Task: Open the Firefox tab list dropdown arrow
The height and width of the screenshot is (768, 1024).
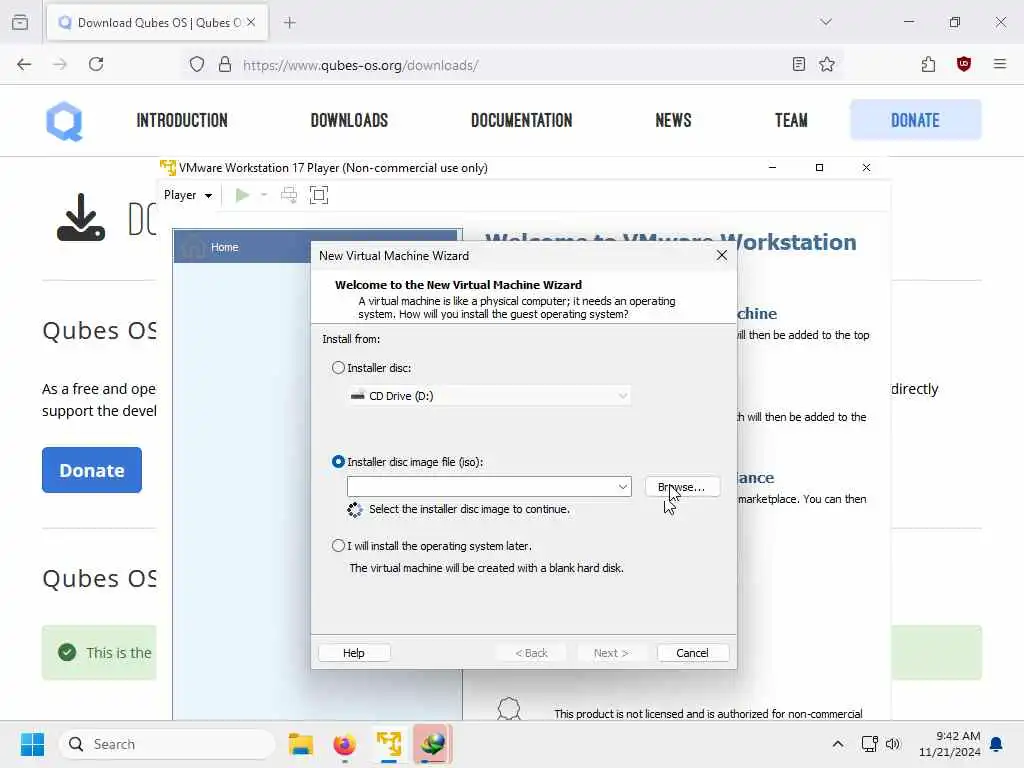Action: point(826,22)
